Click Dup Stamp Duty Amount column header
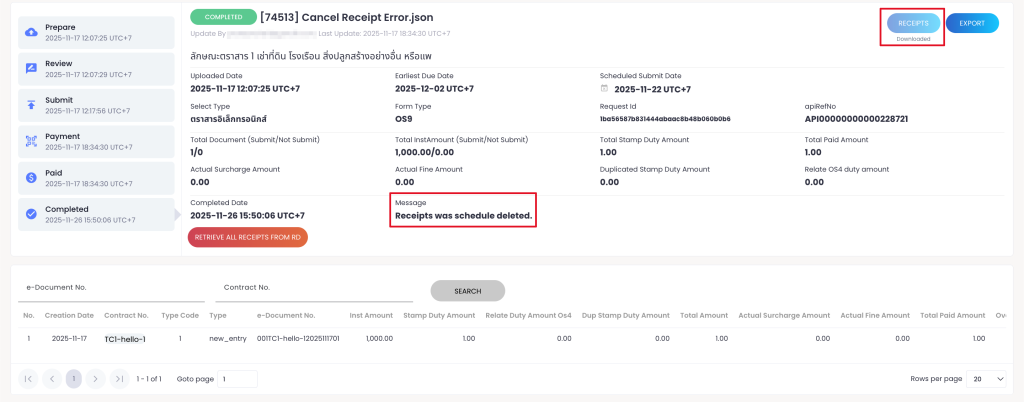1024x402 pixels. (626, 315)
